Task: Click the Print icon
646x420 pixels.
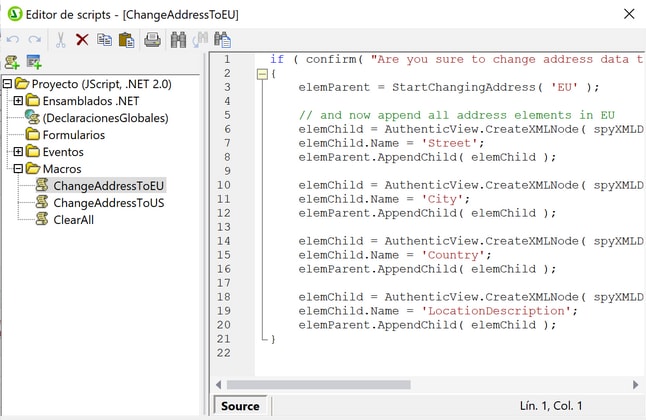Action: click(152, 40)
